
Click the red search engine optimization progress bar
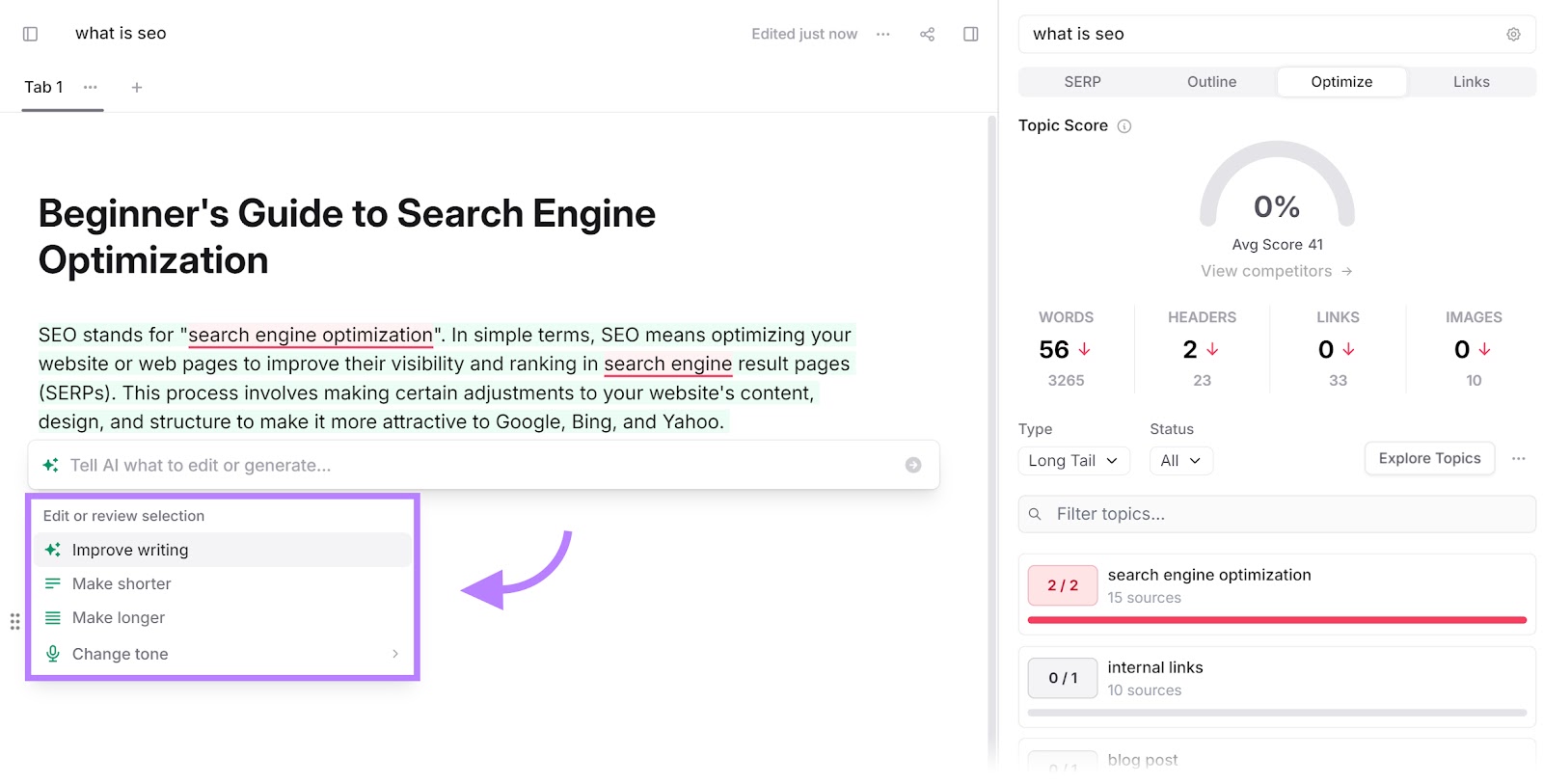pyautogui.click(x=1277, y=620)
